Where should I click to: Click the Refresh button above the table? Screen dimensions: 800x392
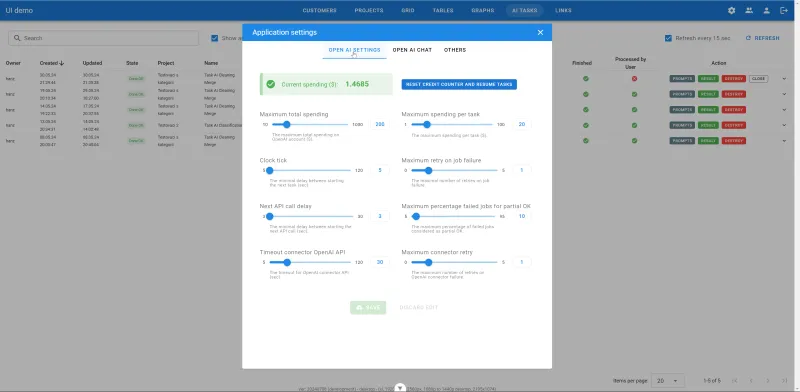point(762,38)
